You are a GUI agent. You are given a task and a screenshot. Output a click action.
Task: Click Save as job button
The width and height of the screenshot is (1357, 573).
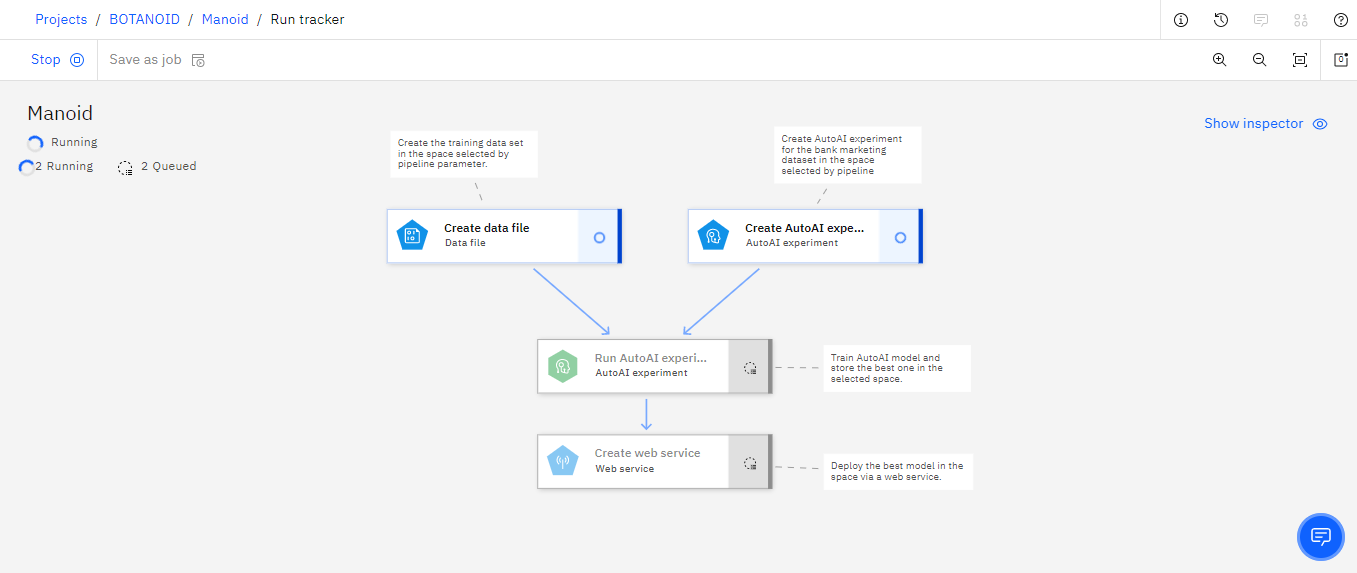pos(157,60)
